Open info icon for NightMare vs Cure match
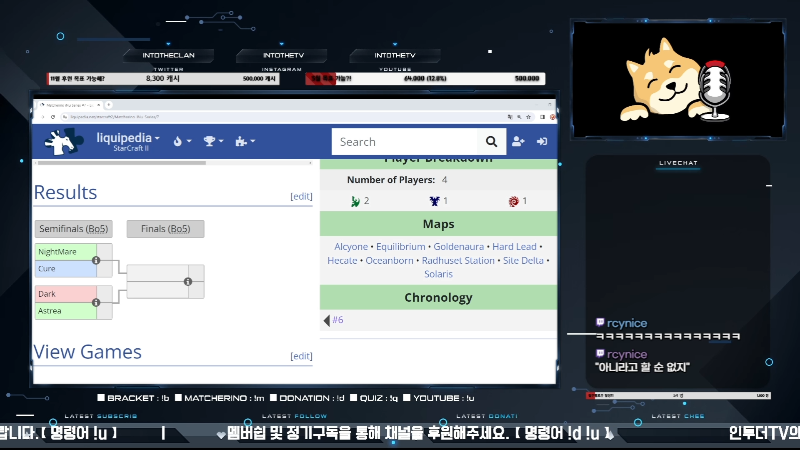This screenshot has width=800, height=450. click(x=96, y=260)
